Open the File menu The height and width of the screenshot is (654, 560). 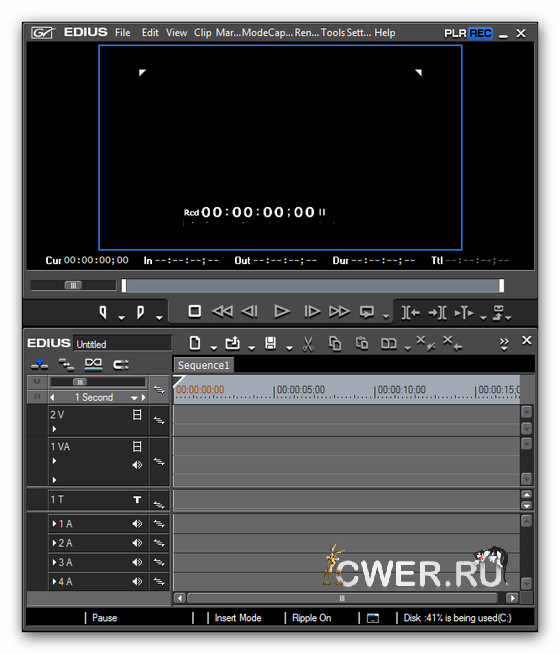coord(123,33)
